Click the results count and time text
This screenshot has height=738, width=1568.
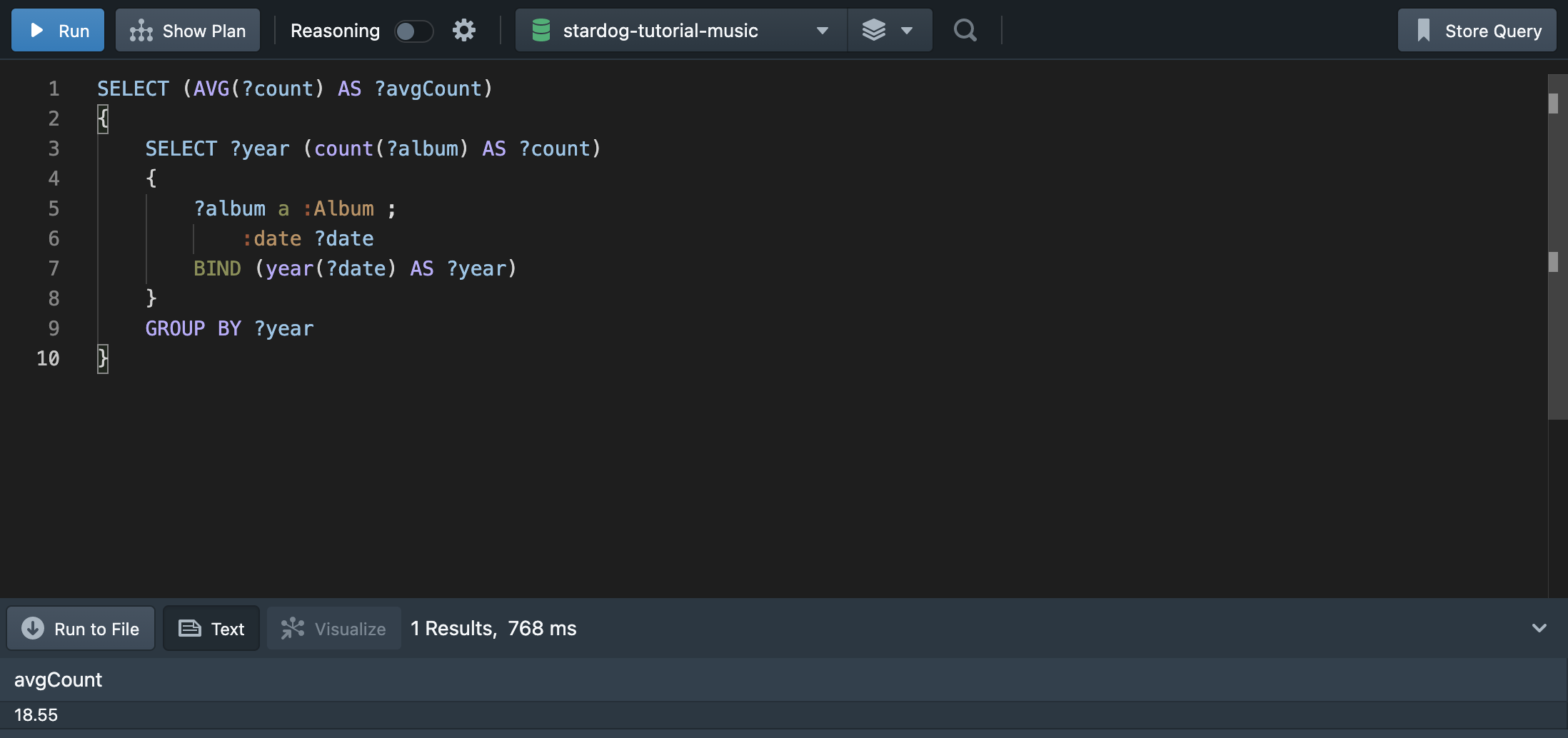tap(493, 628)
